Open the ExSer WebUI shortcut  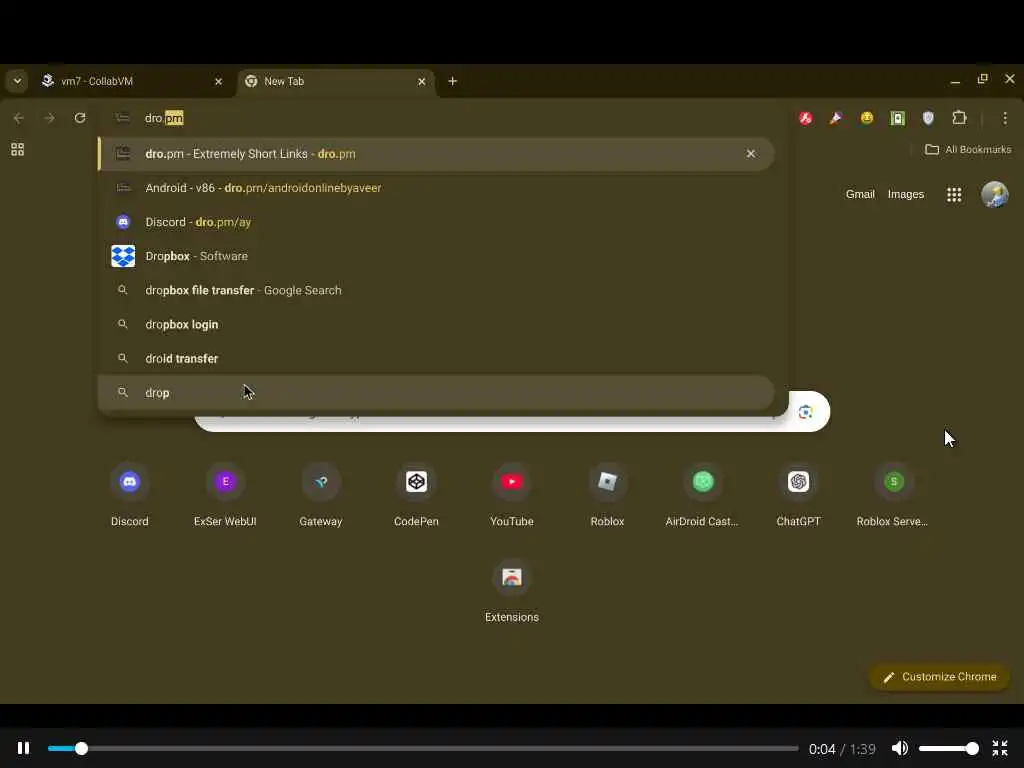225,495
